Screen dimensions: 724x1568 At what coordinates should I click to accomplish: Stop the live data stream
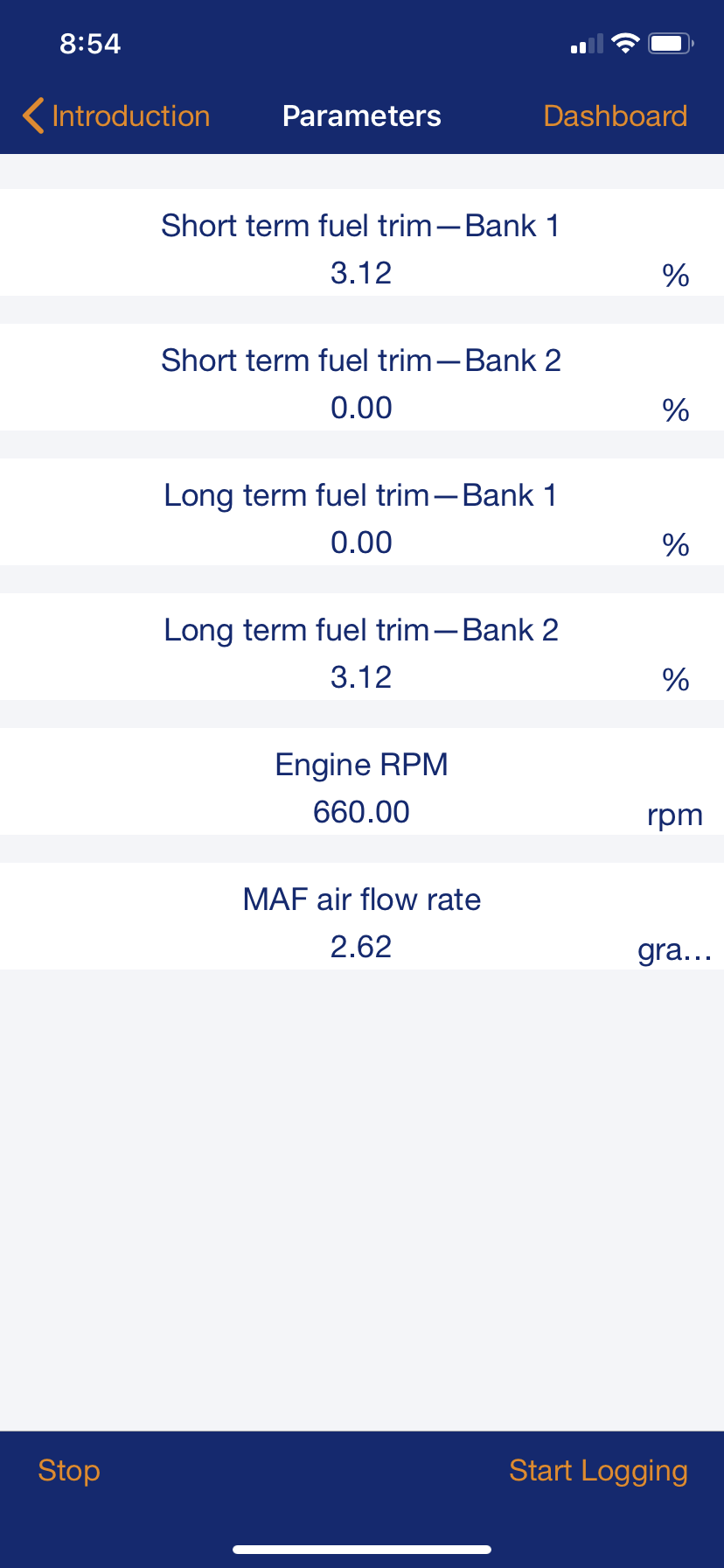pyautogui.click(x=68, y=1471)
